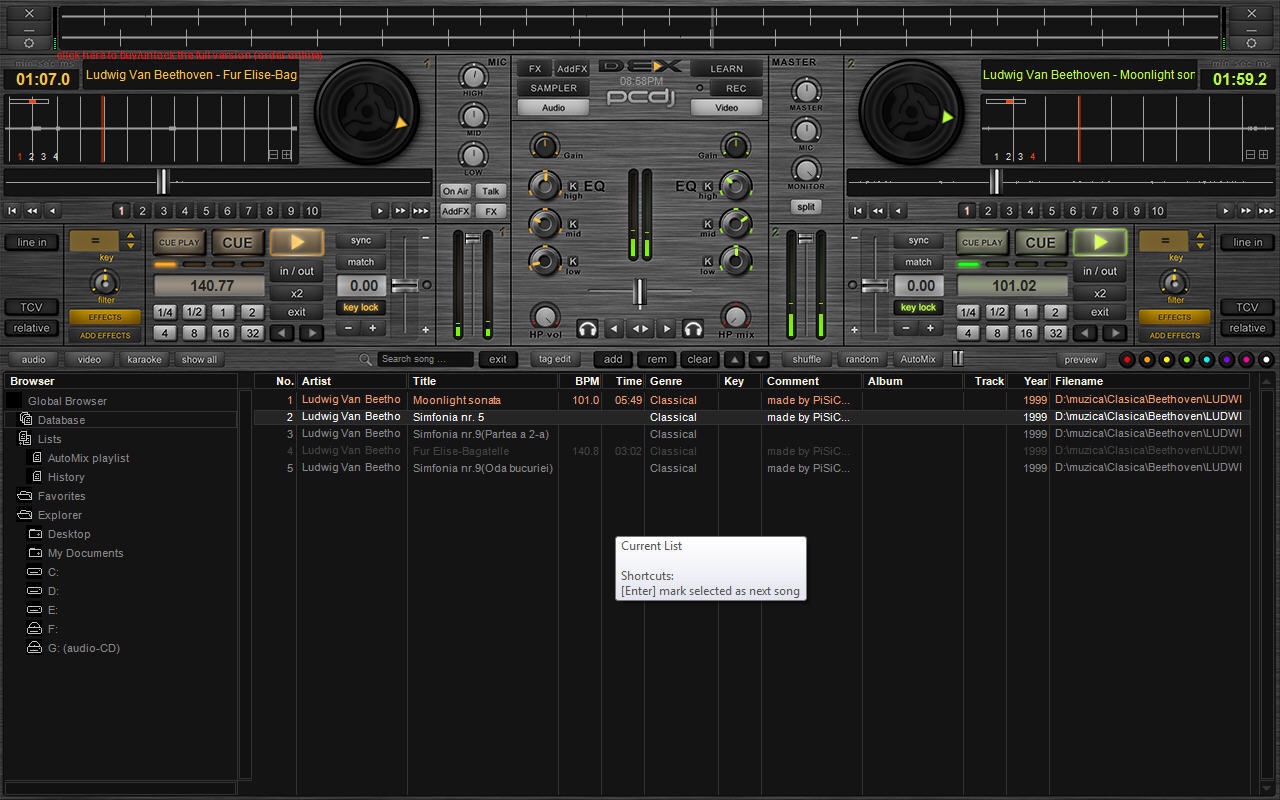Clear the current playlist

pos(700,359)
